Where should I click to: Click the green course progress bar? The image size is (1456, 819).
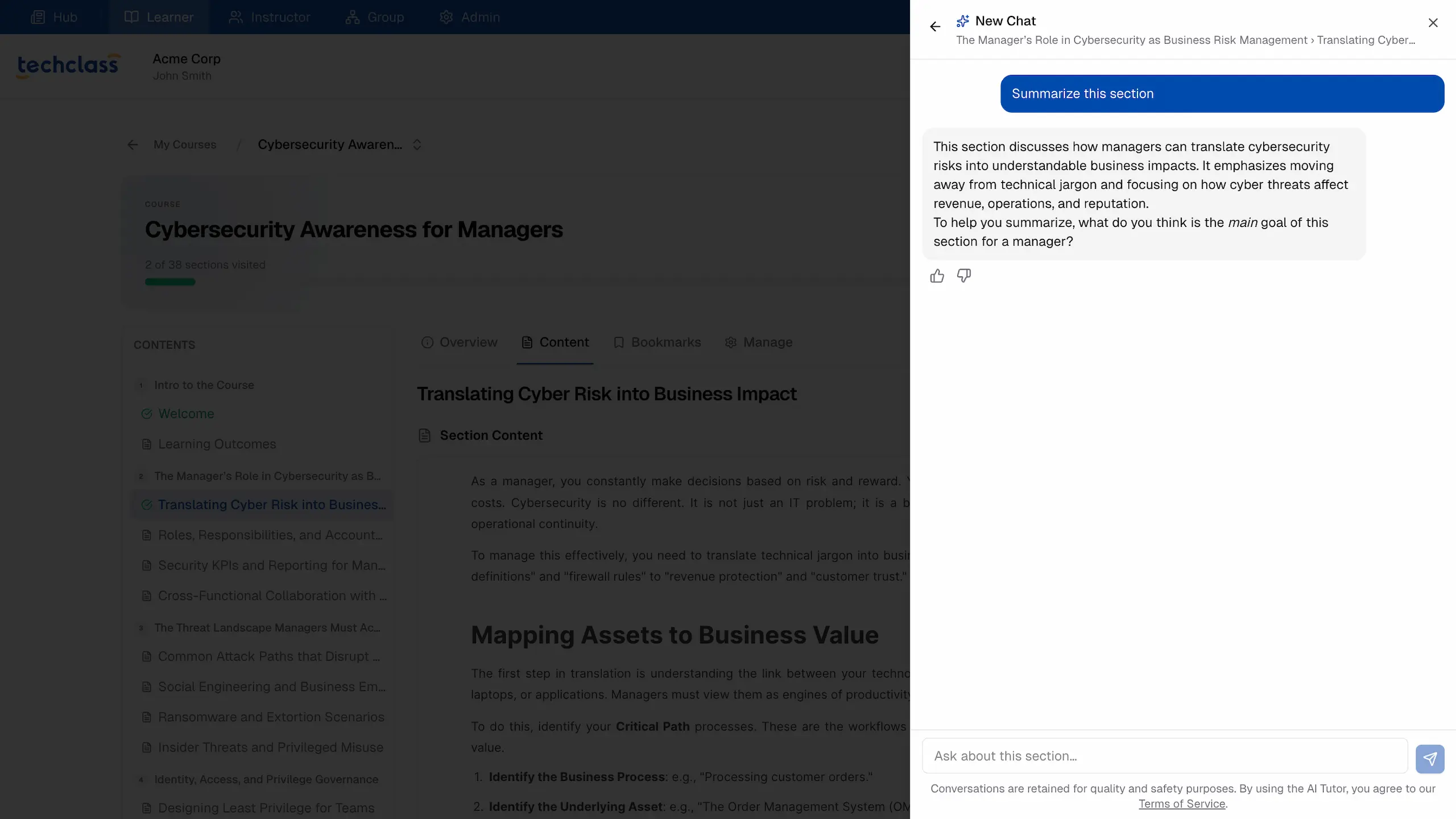pyautogui.click(x=170, y=282)
